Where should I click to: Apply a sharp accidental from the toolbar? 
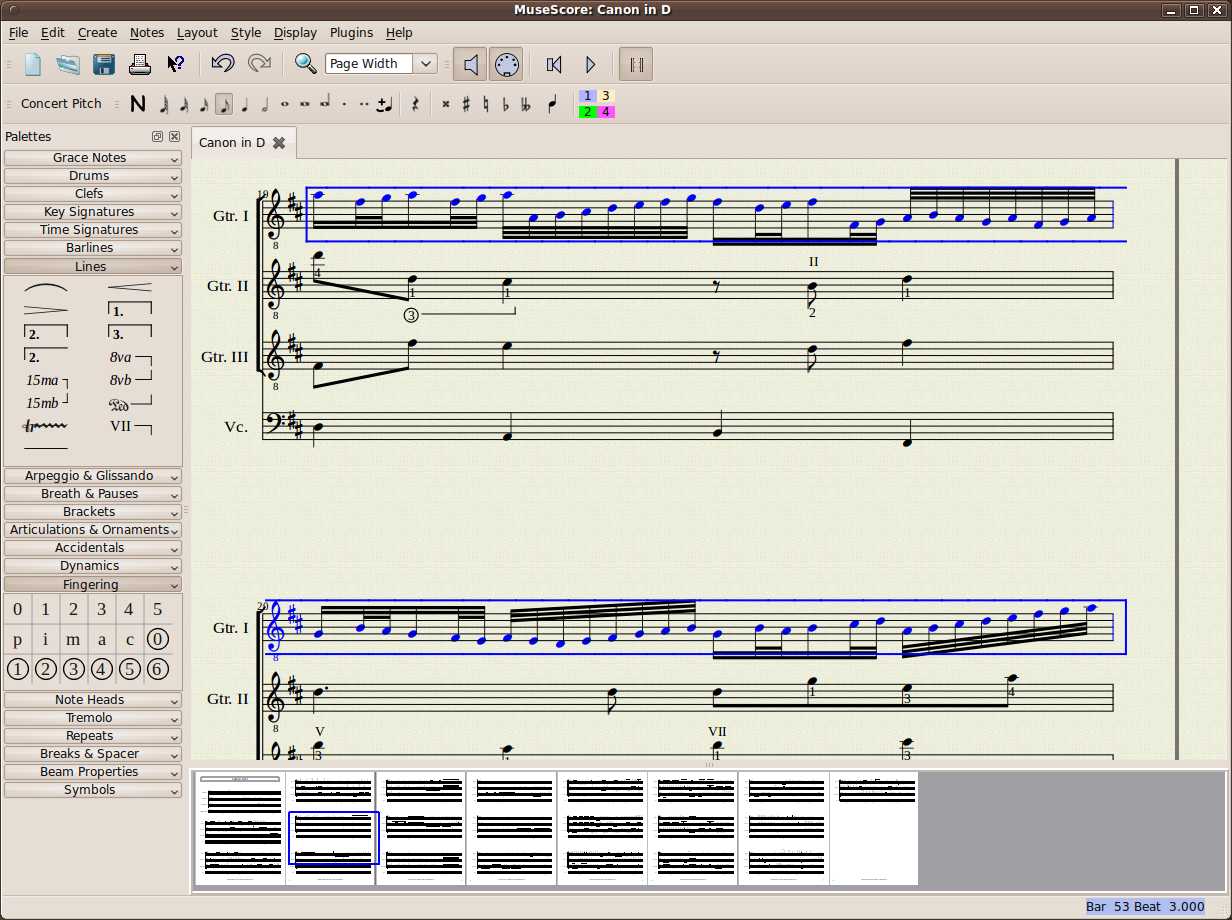pyautogui.click(x=464, y=103)
